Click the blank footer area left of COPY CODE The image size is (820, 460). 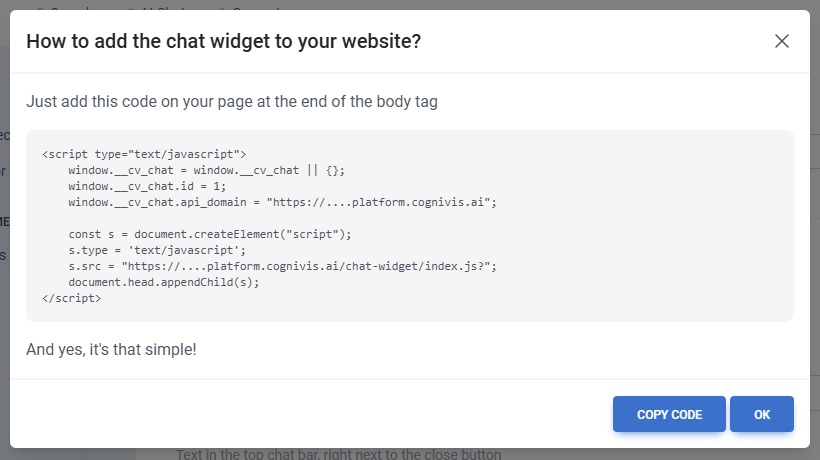(300, 414)
